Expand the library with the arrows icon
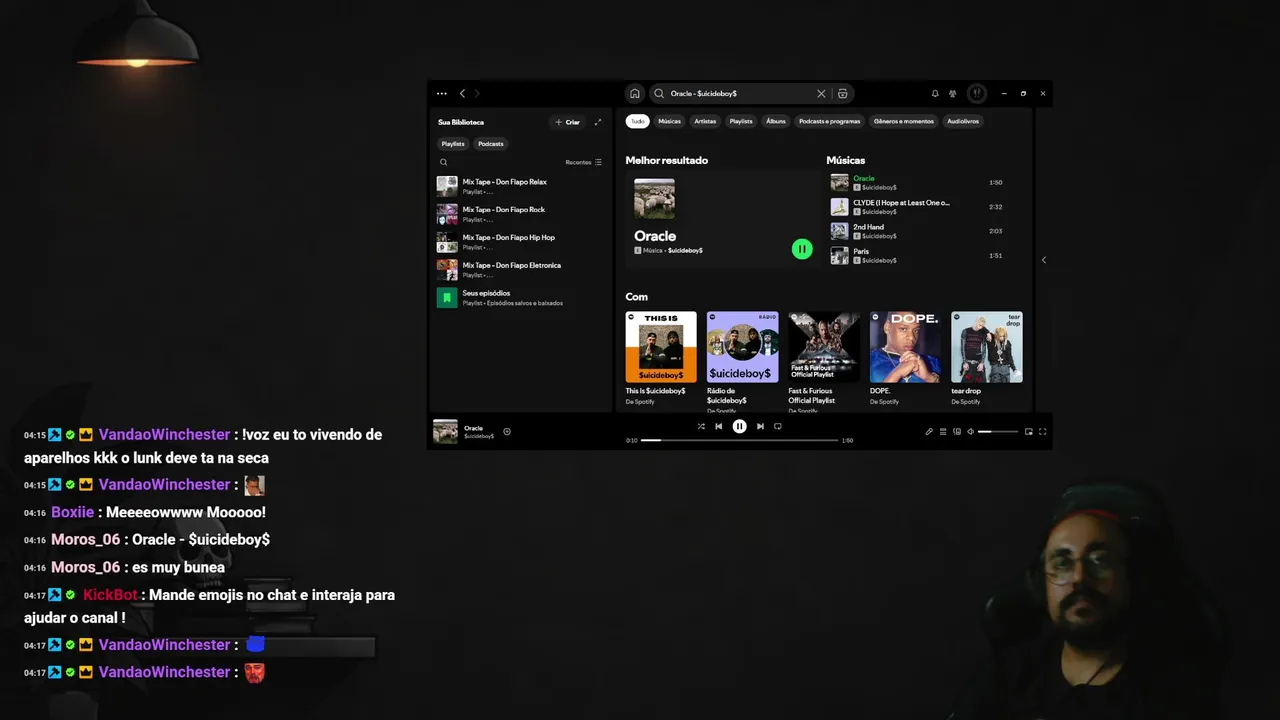Viewport: 1280px width, 720px height. [x=598, y=122]
